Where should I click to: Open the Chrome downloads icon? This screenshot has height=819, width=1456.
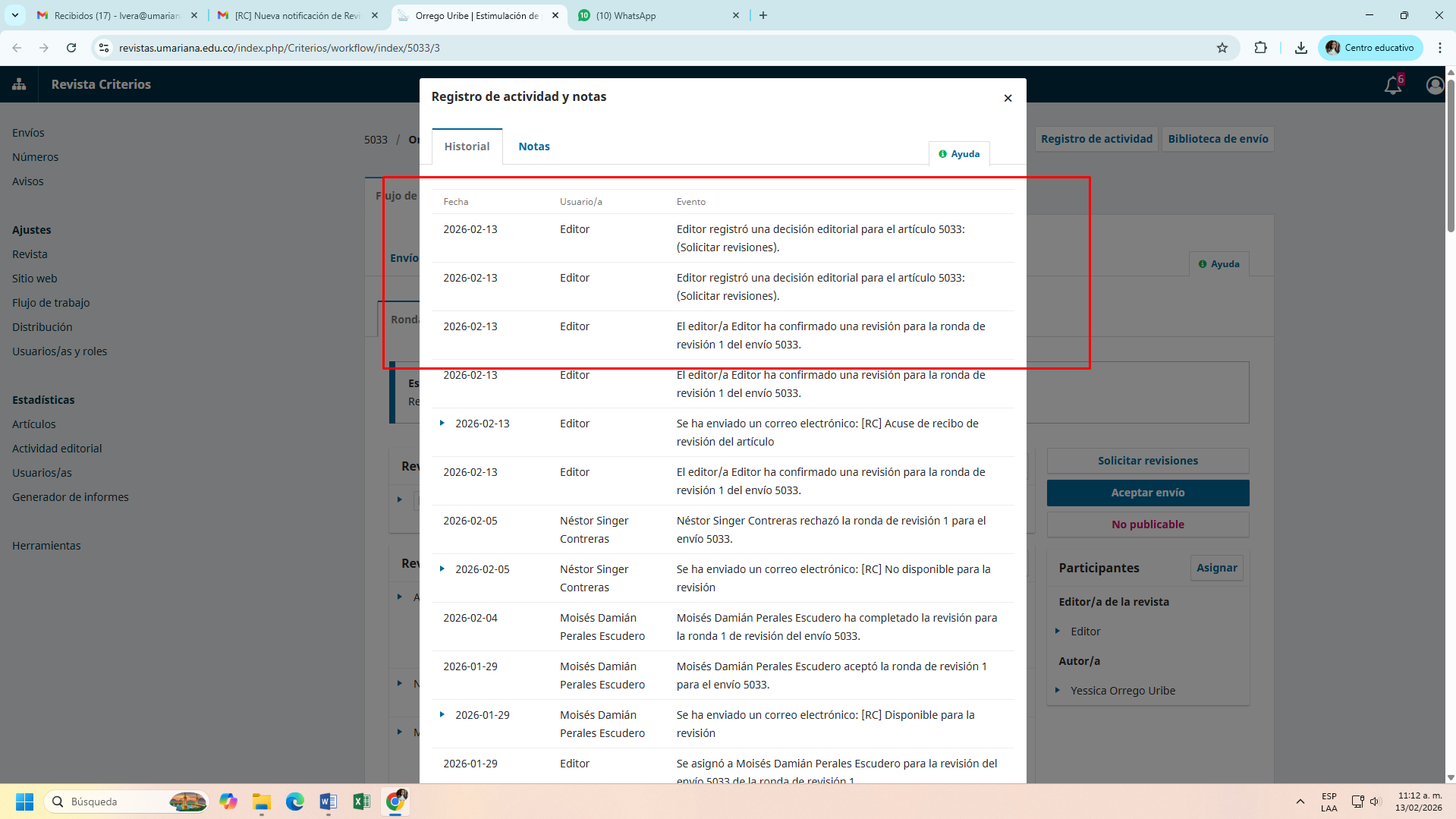[1300, 48]
